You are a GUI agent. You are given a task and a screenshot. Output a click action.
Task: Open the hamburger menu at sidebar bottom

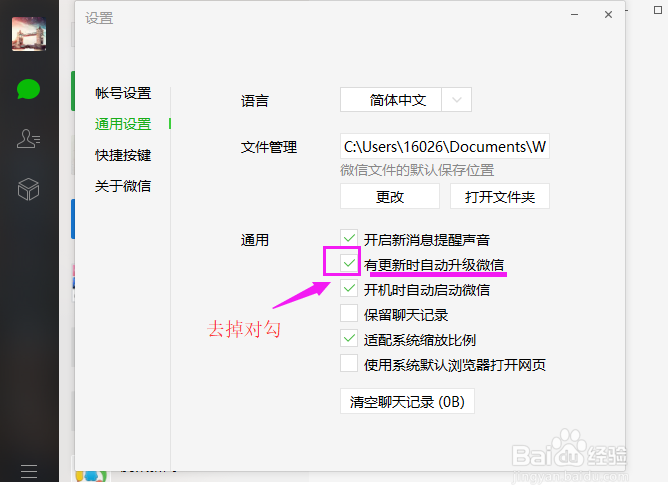29,471
